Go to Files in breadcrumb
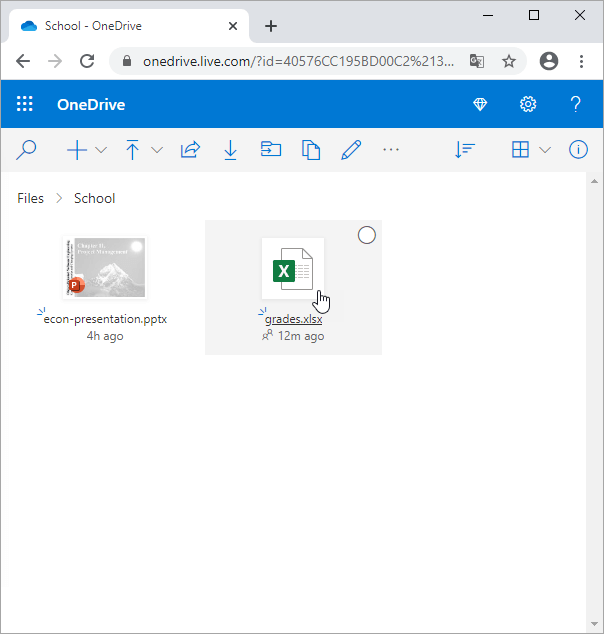This screenshot has height=634, width=604. pos(31,198)
